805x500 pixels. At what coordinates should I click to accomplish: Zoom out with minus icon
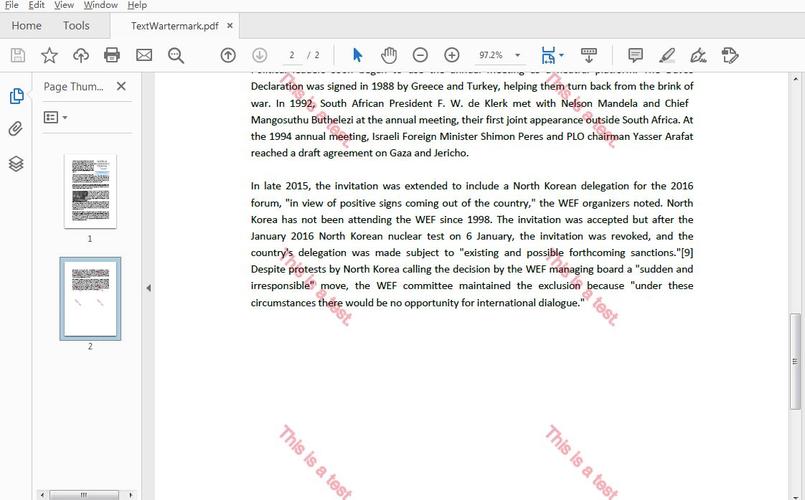[420, 55]
